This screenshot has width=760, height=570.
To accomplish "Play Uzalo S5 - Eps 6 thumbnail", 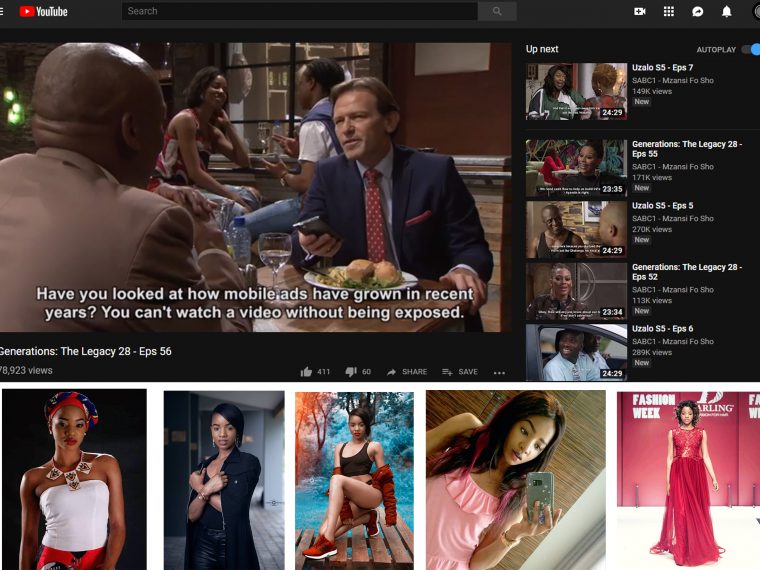I will point(576,352).
